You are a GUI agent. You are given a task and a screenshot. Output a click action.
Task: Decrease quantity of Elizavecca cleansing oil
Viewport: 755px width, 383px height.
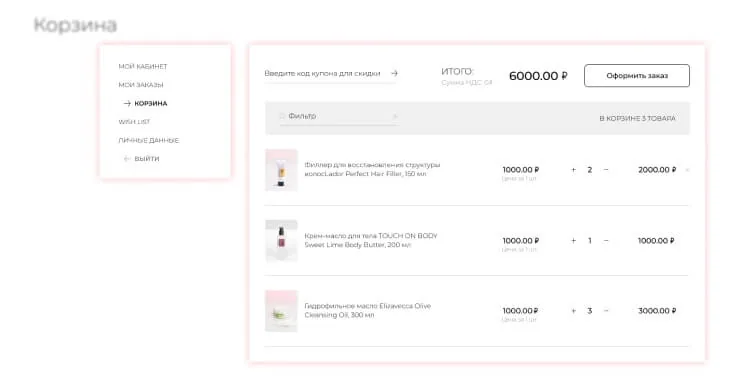click(x=606, y=311)
